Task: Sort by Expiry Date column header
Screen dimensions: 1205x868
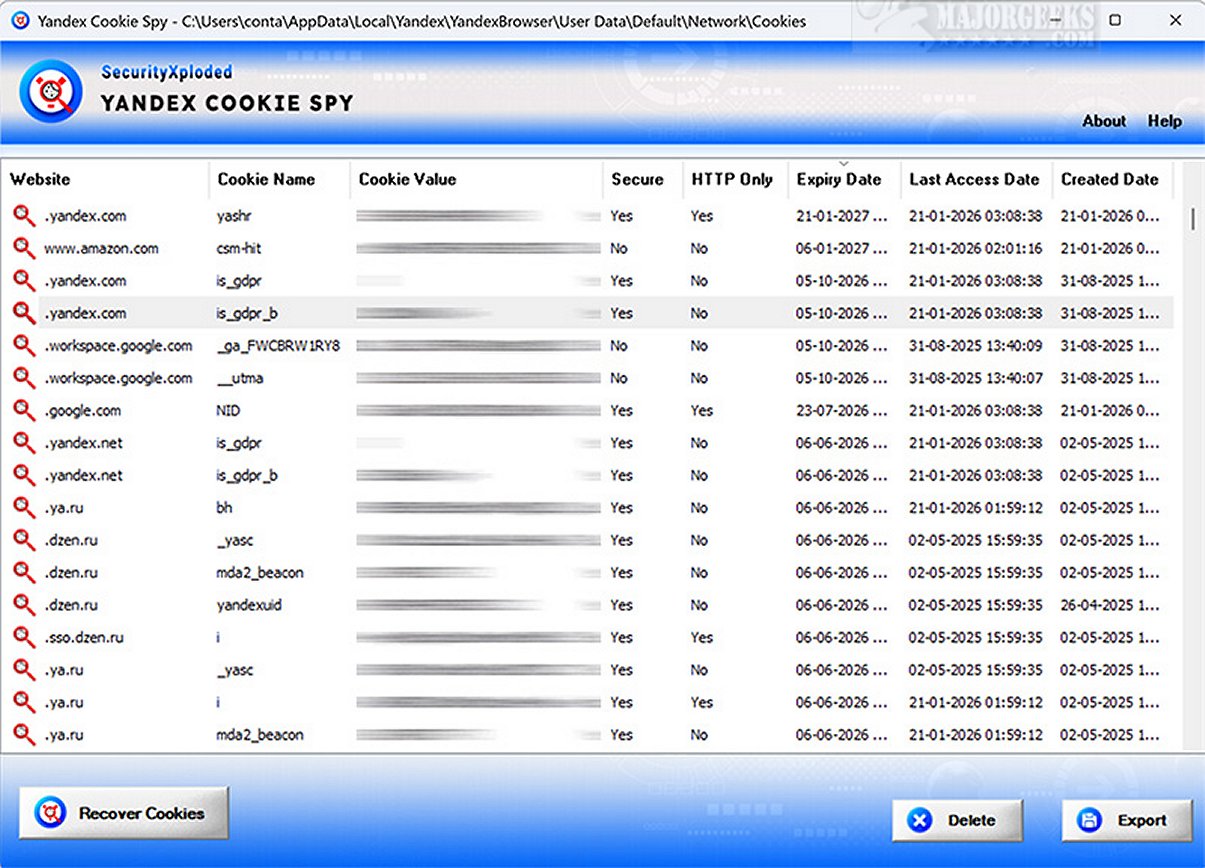Action: coord(838,180)
